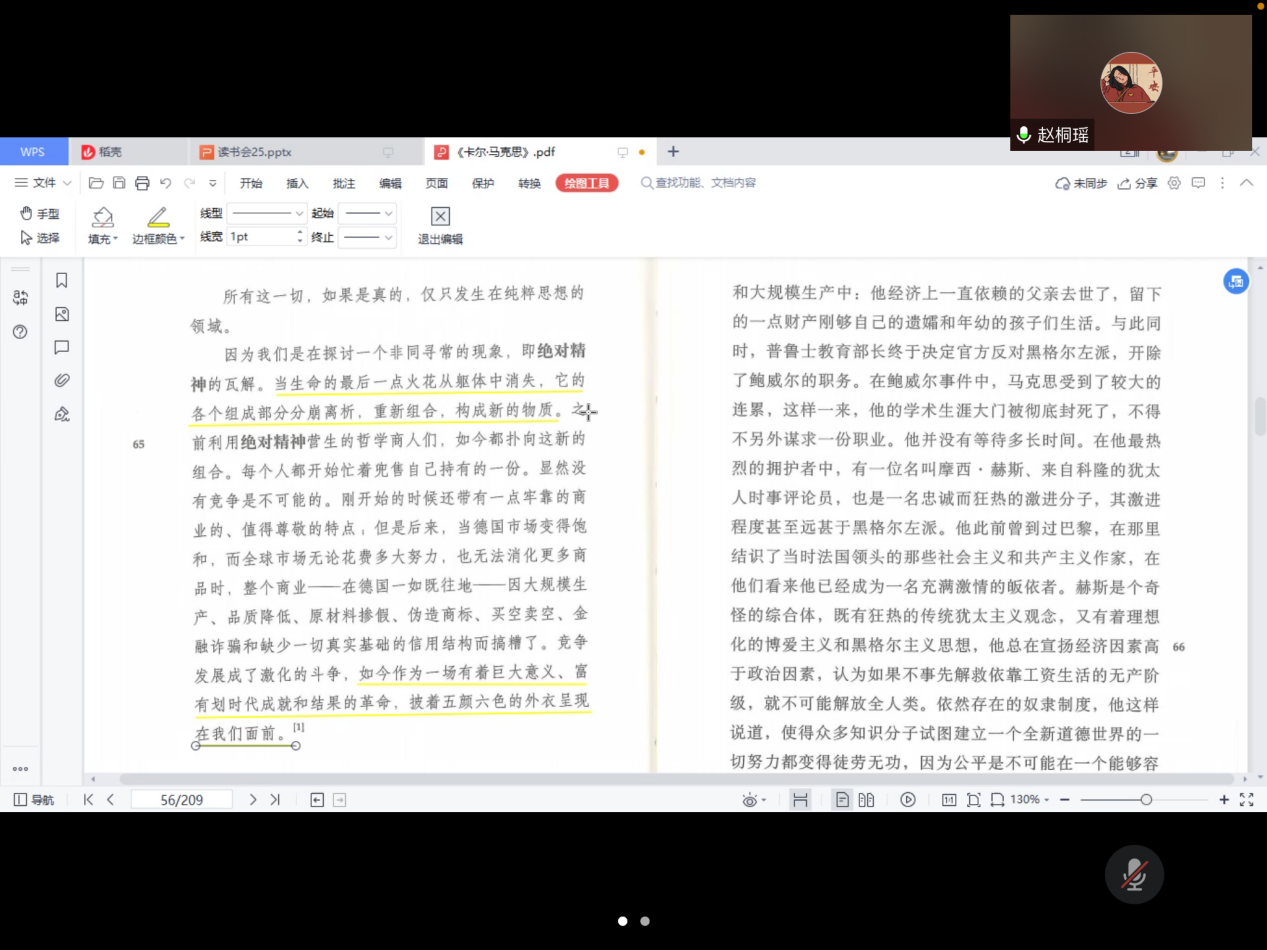Open the 线型 line style dropdown
This screenshot has height=950, width=1267.
267,213
